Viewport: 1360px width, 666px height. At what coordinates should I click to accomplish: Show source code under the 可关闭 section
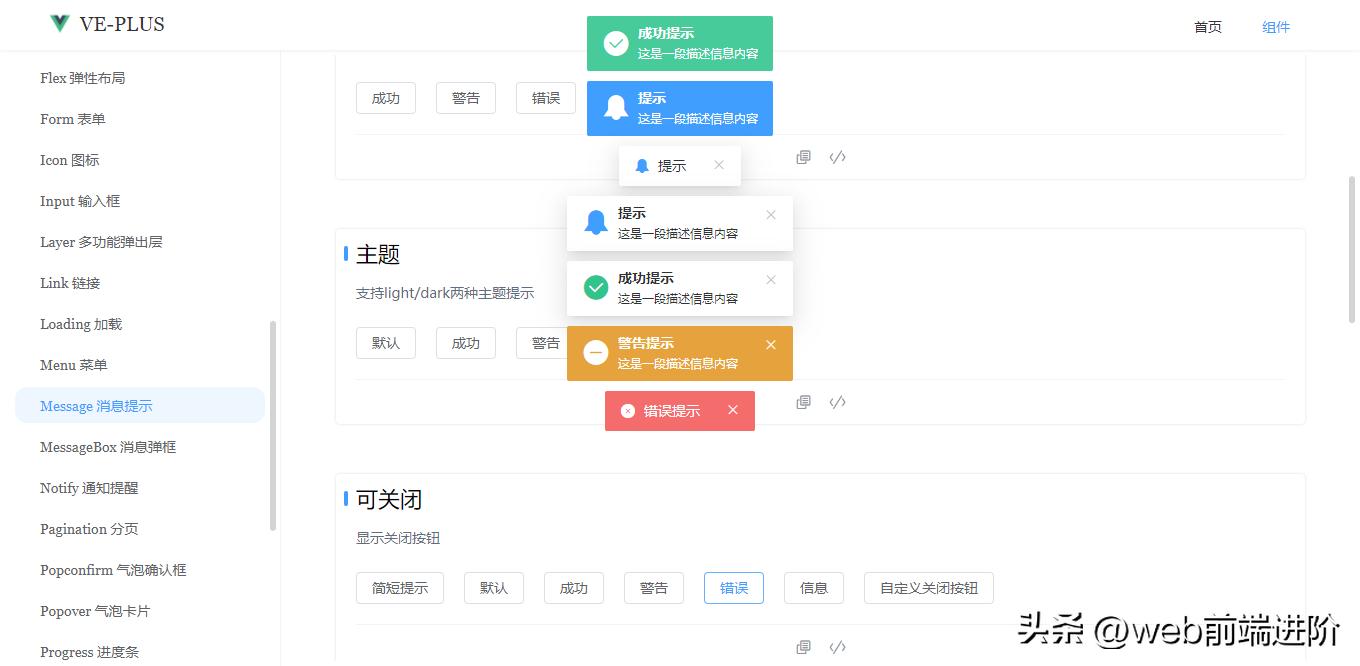pyautogui.click(x=837, y=646)
